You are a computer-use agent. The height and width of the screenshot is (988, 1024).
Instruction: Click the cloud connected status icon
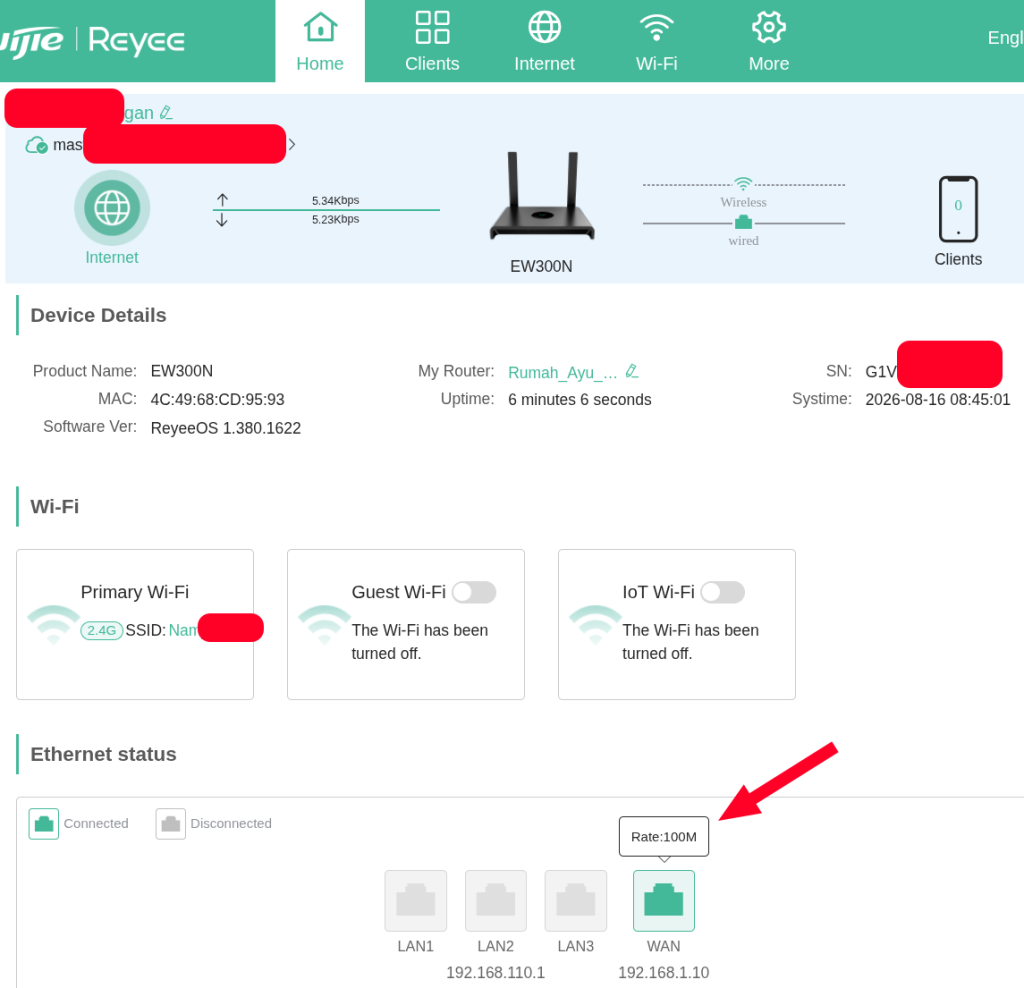point(36,145)
